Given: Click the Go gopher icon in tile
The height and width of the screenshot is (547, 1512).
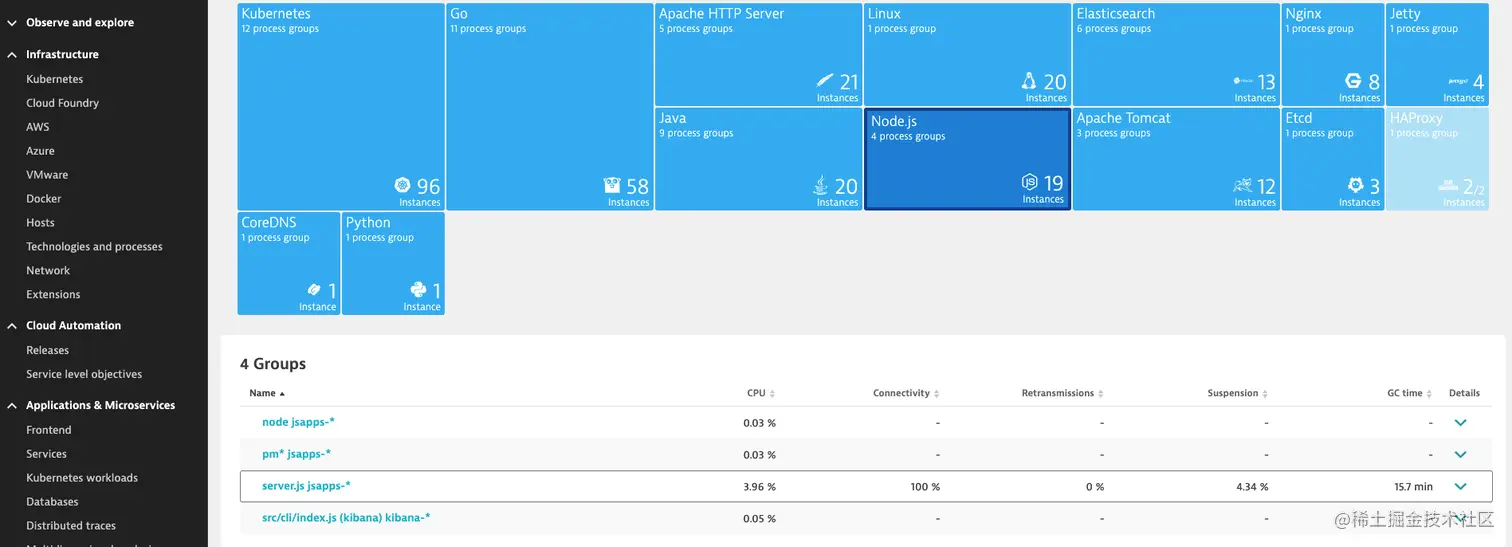Looking at the screenshot, I should (x=612, y=185).
